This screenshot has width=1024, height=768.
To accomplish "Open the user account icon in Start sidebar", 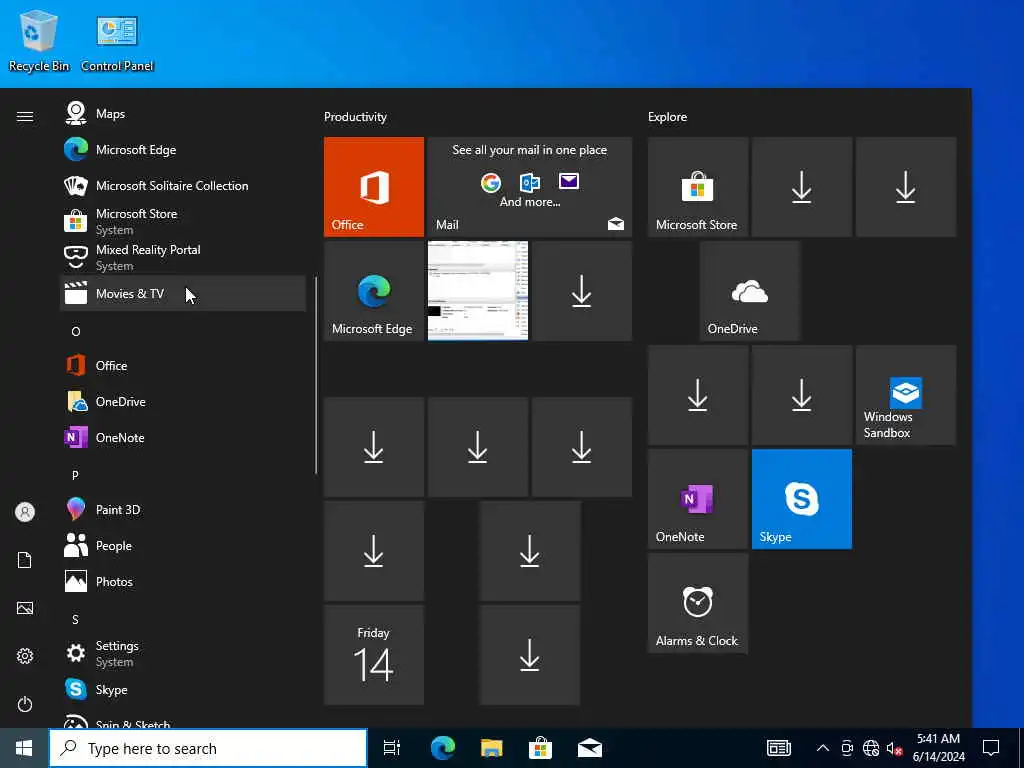I will pos(25,512).
